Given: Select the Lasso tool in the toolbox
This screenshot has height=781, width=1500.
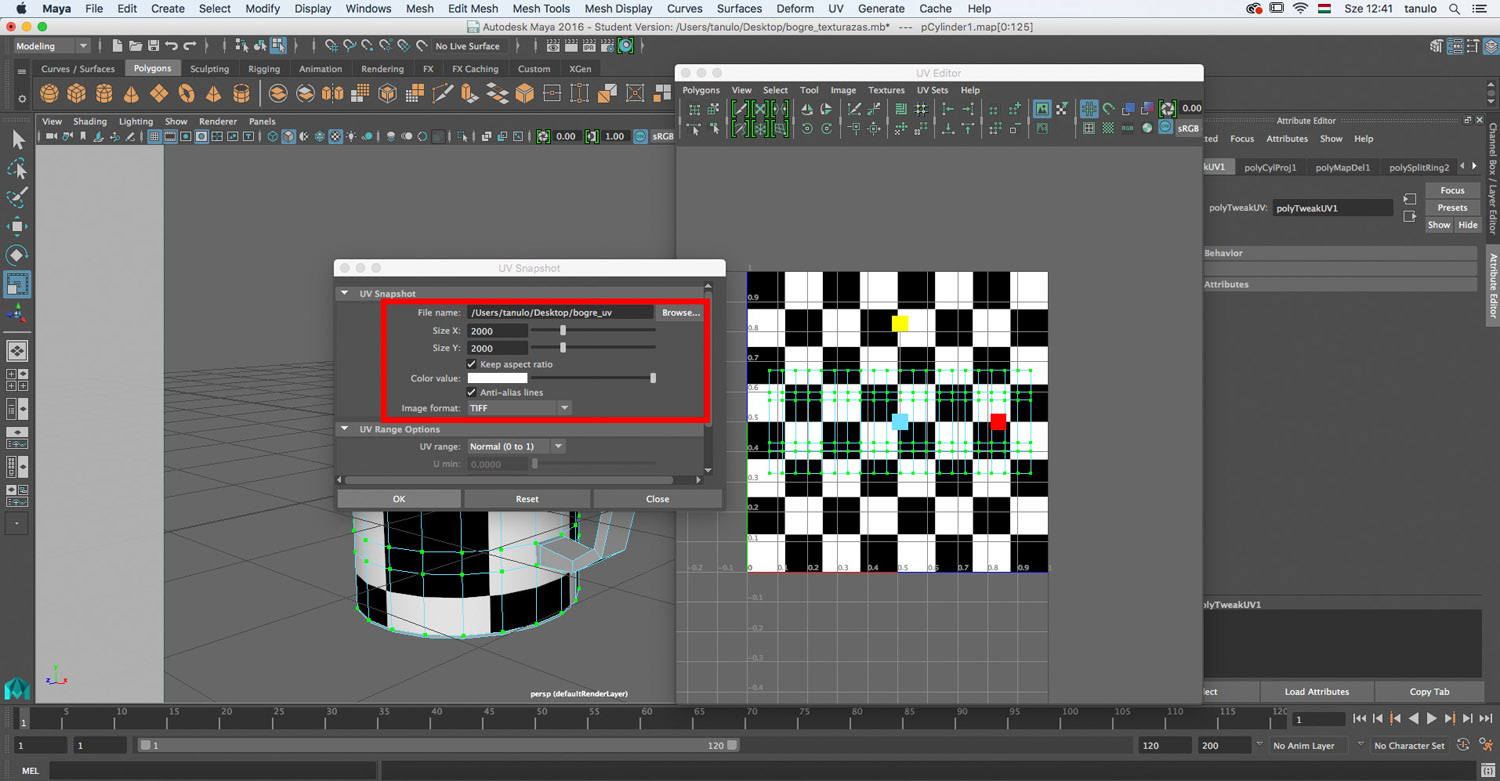Looking at the screenshot, I should (x=17, y=169).
